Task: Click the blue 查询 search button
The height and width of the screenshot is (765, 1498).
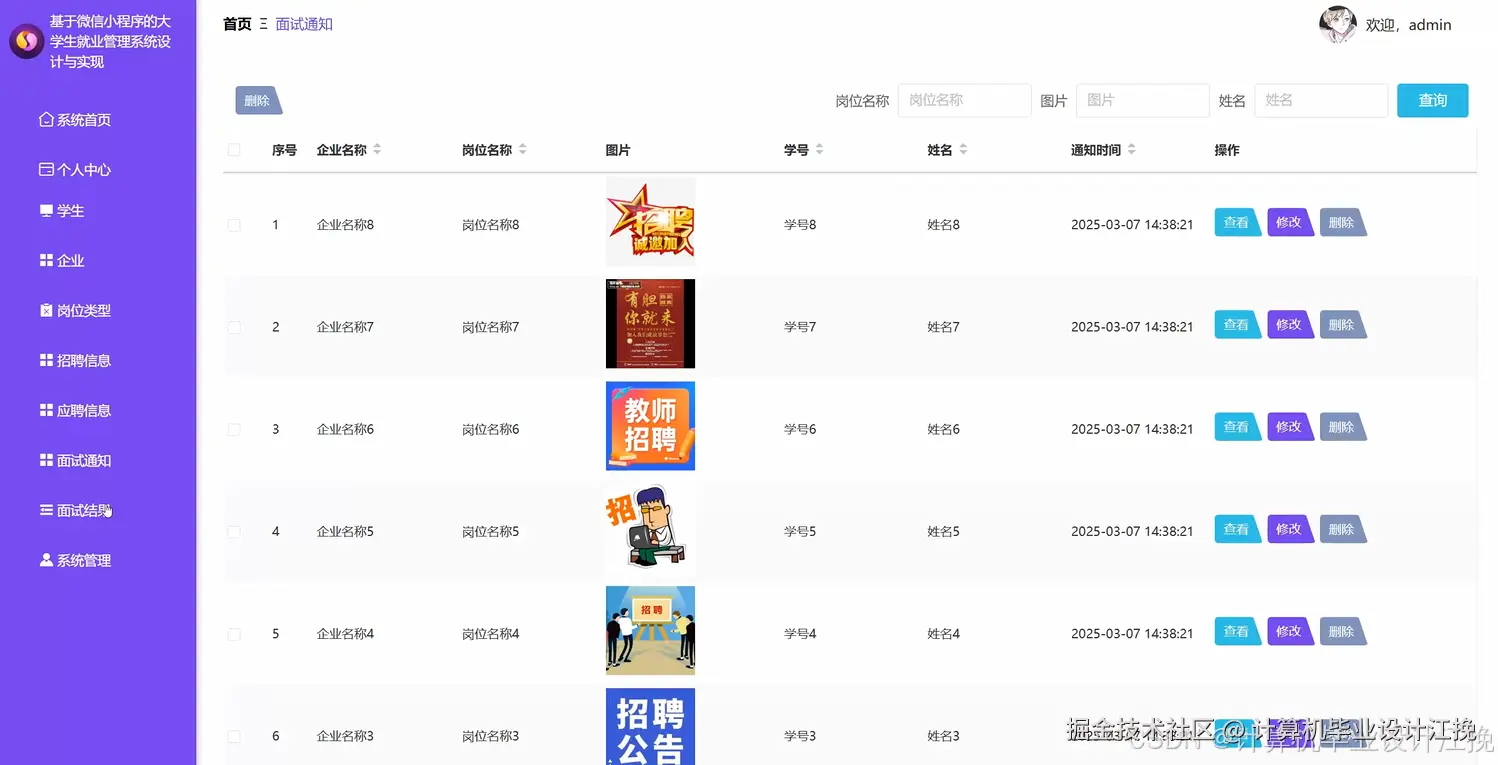Action: click(x=1432, y=100)
